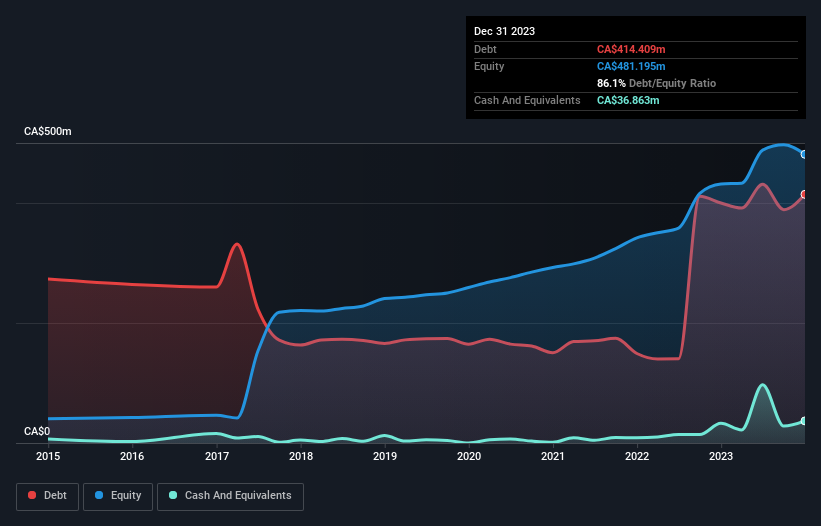Click the teal Cash legend dot
The height and width of the screenshot is (526, 821).
point(173,495)
